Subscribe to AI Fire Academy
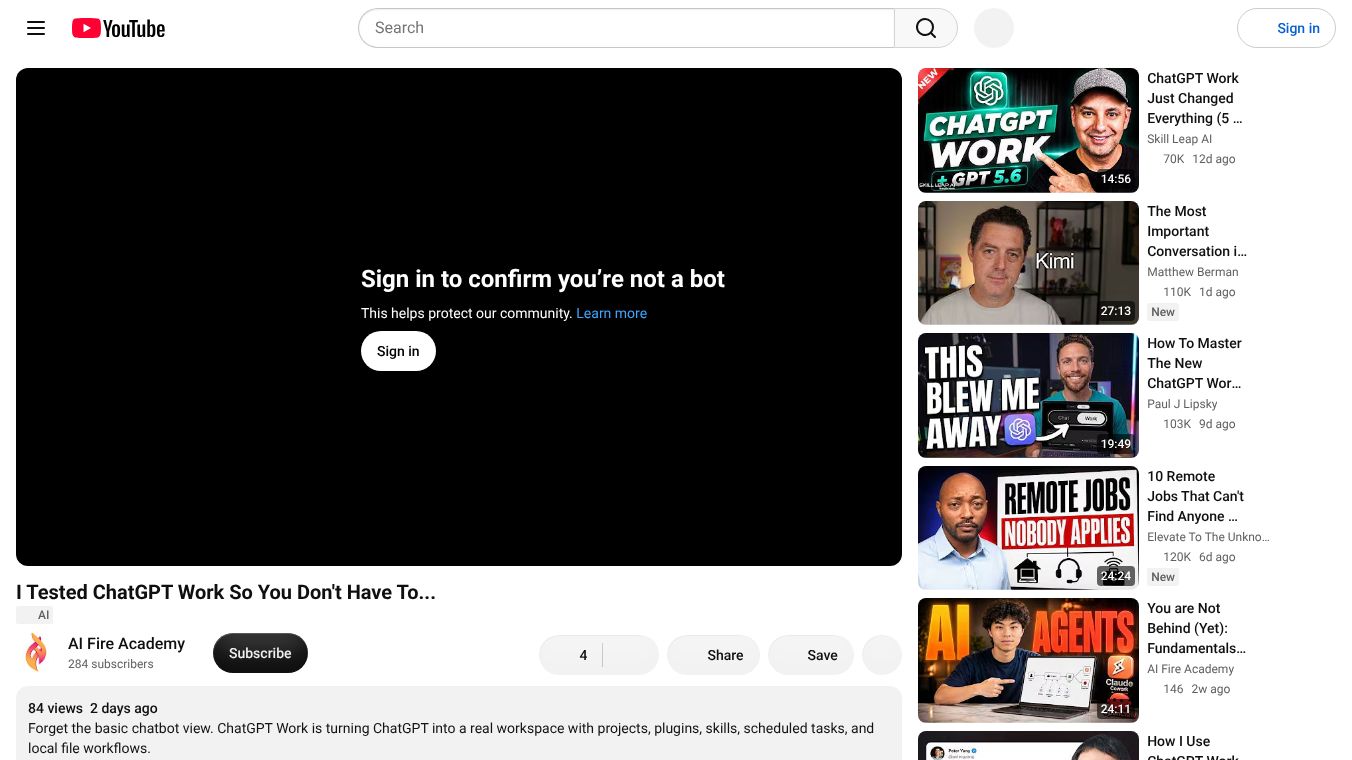The width and height of the screenshot is (1352, 760). coord(260,653)
